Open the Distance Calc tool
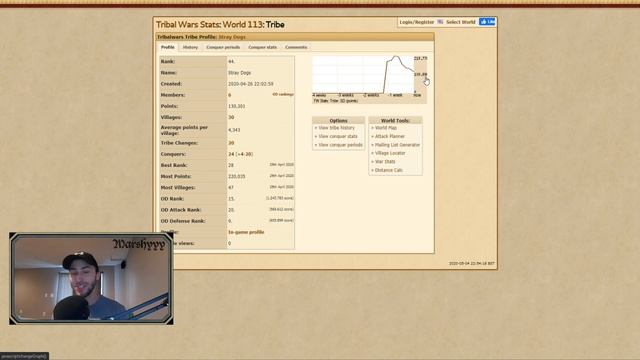Screen dimensions: 640x360 pyautogui.click(x=389, y=170)
